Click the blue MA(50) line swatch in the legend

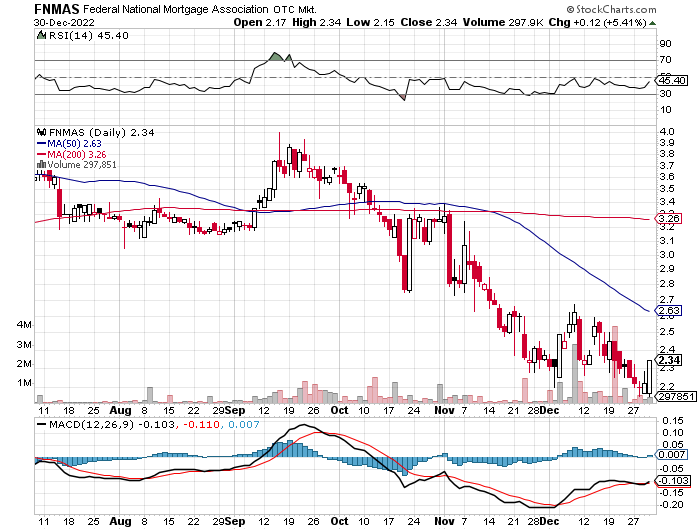(42, 144)
